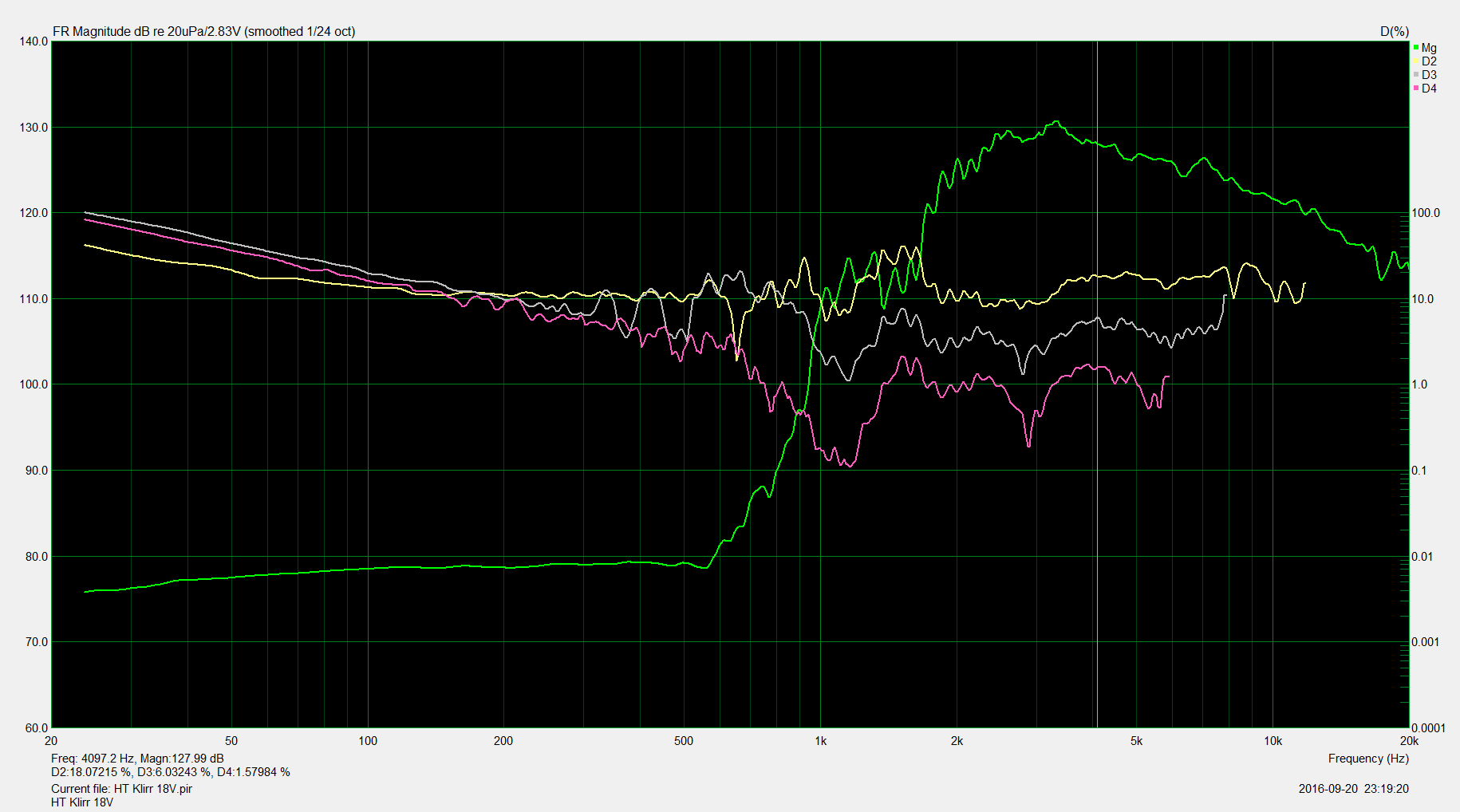1460x812 pixels.
Task: Click the 100.0 label on right distortion axis
Action: (1426, 213)
